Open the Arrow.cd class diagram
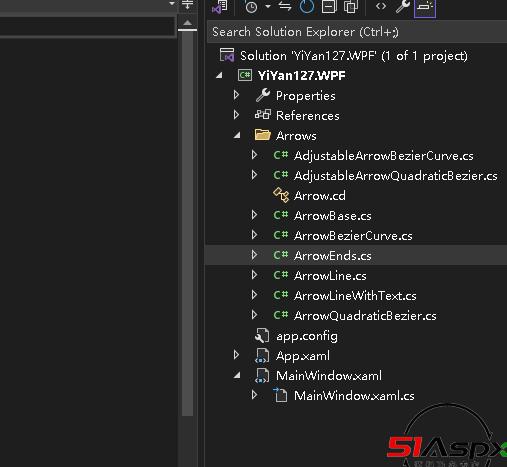 (x=320, y=196)
